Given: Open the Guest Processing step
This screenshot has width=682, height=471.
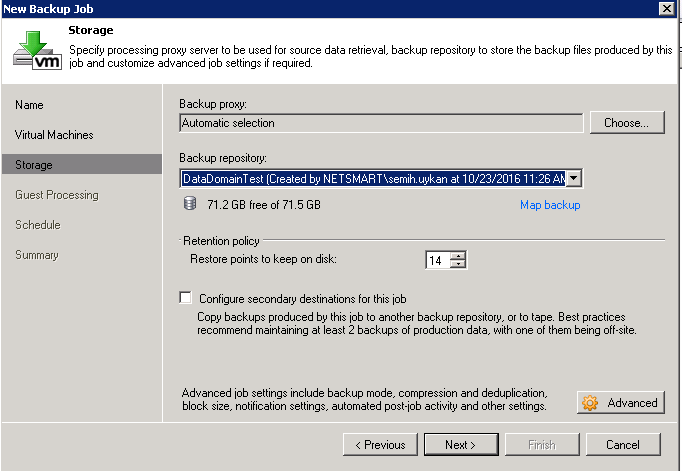Looking at the screenshot, I should point(57,195).
